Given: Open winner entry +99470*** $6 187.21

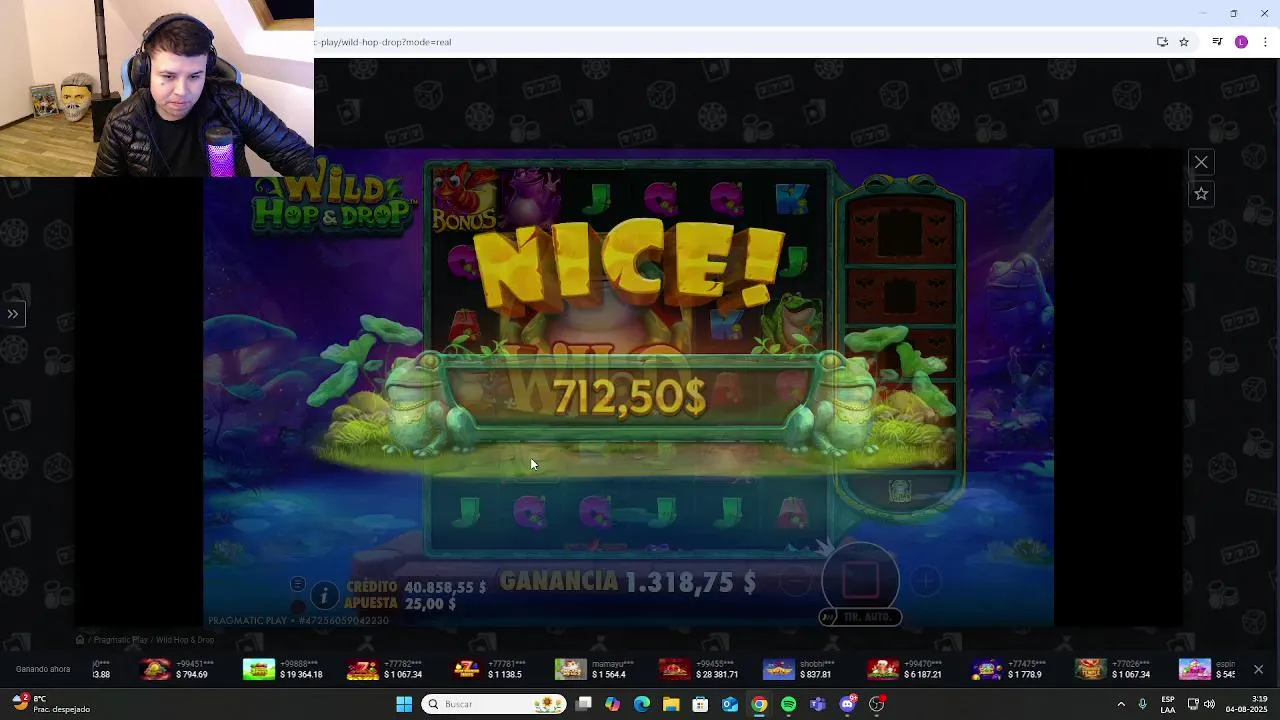Looking at the screenshot, I should click(x=906, y=669).
